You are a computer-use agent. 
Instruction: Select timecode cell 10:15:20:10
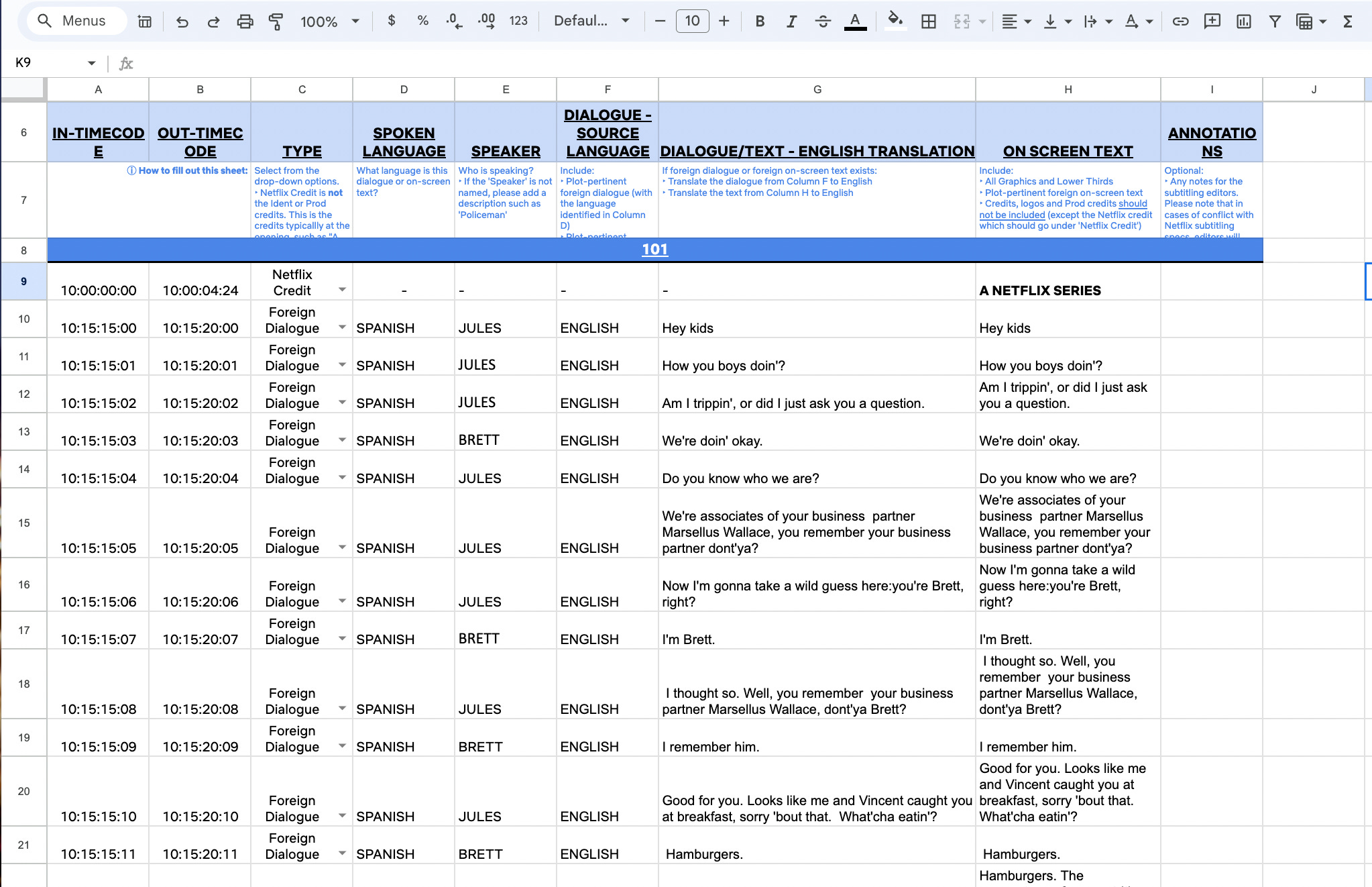coord(200,791)
